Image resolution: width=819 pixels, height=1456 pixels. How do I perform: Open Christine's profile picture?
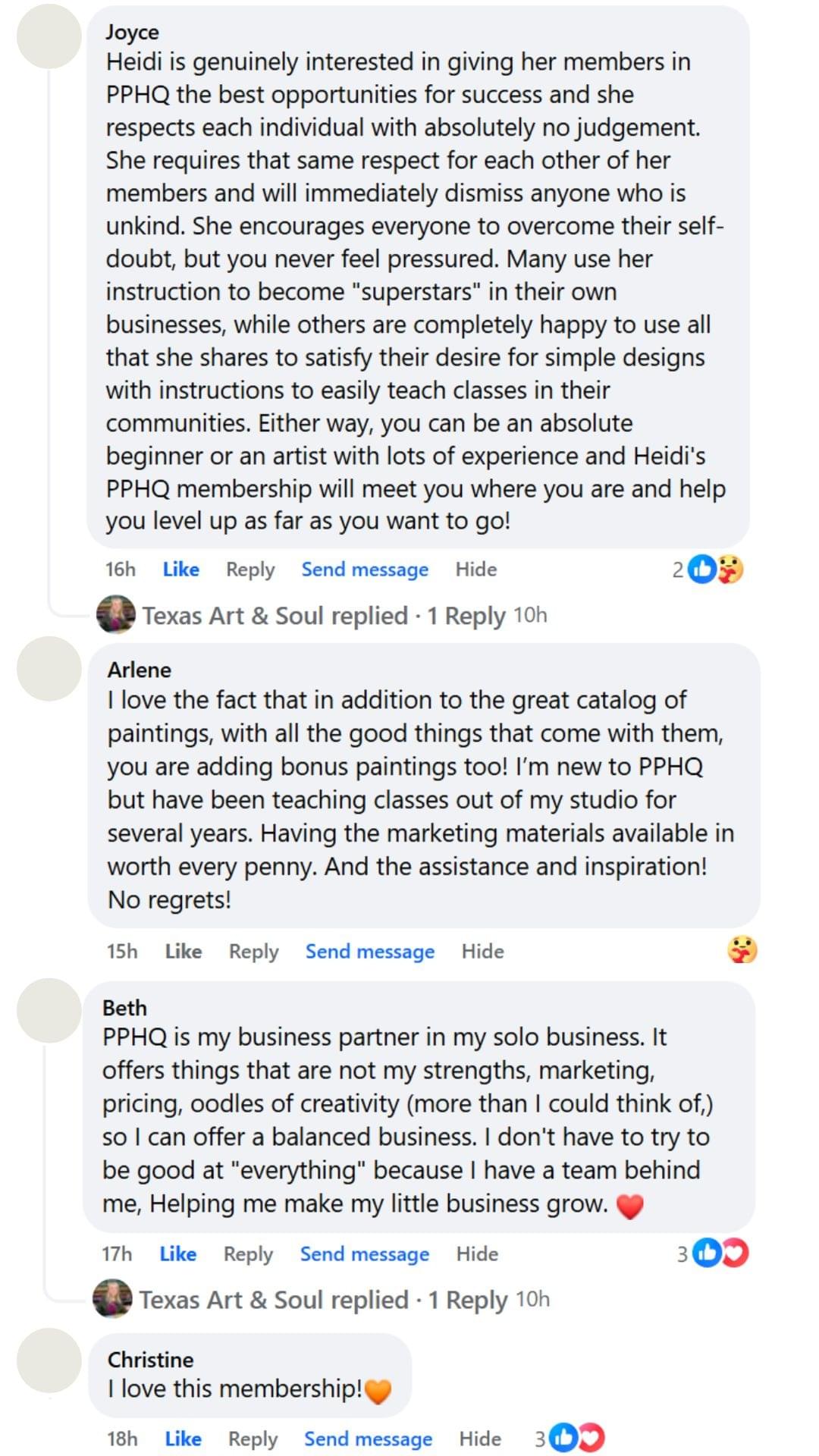pos(49,1360)
